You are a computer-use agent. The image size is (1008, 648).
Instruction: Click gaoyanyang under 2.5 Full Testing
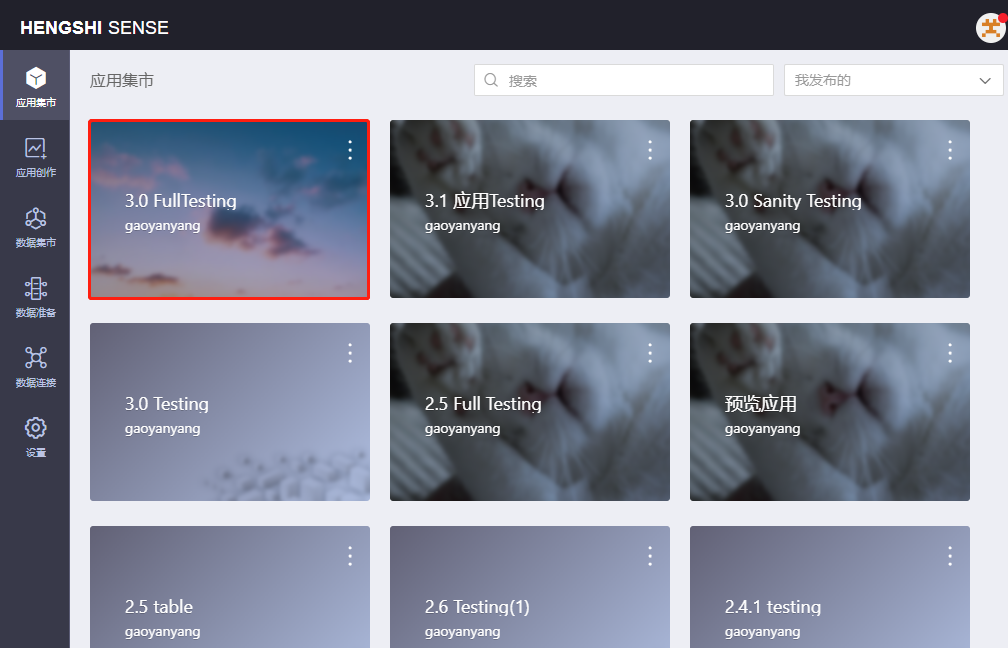pos(462,429)
